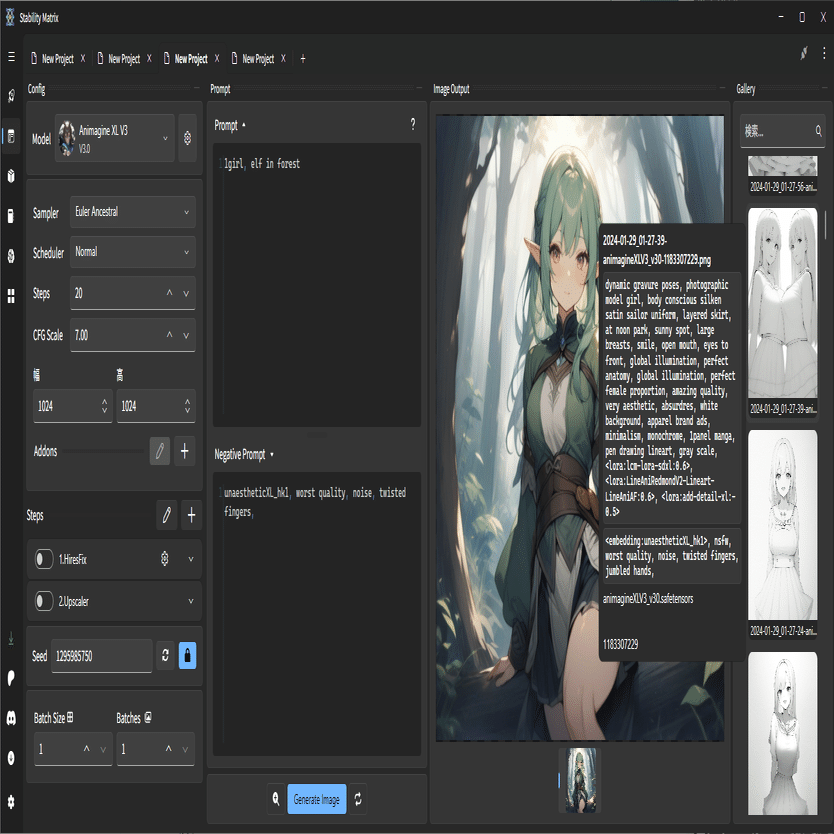Switch to the first New Project tab
The height and width of the screenshot is (834, 834).
coord(56,59)
